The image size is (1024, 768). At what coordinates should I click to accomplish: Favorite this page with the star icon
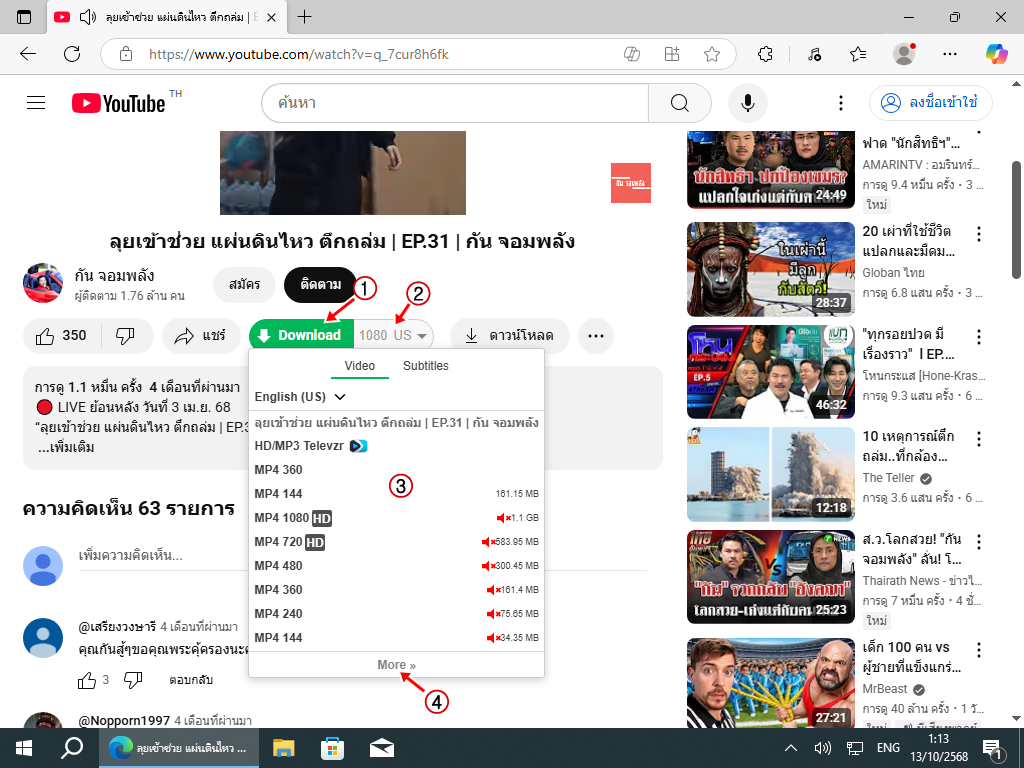711,54
